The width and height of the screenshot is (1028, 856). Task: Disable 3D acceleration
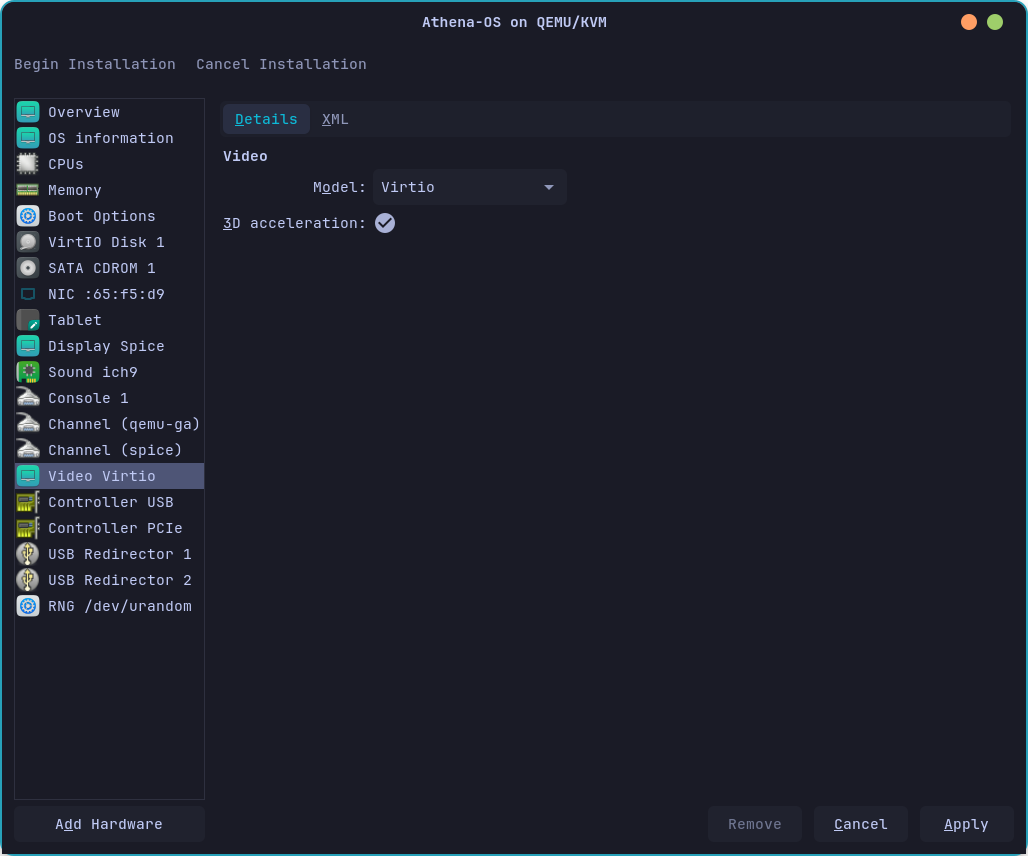pos(385,223)
